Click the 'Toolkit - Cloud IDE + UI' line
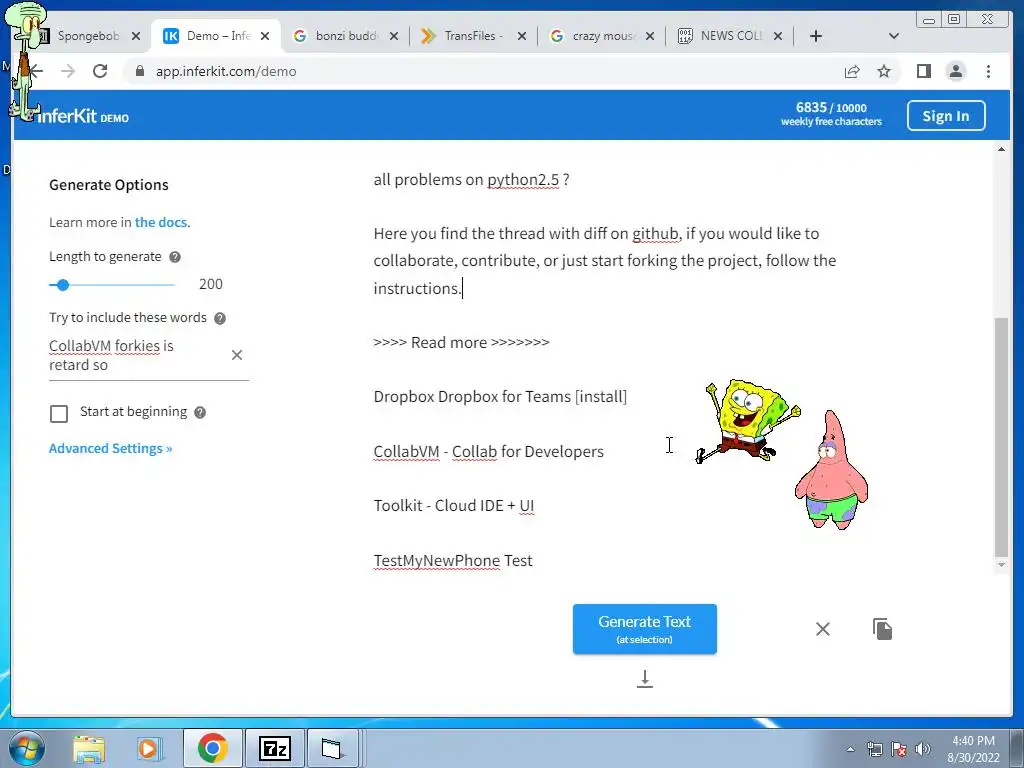This screenshot has height=768, width=1024. [x=454, y=505]
